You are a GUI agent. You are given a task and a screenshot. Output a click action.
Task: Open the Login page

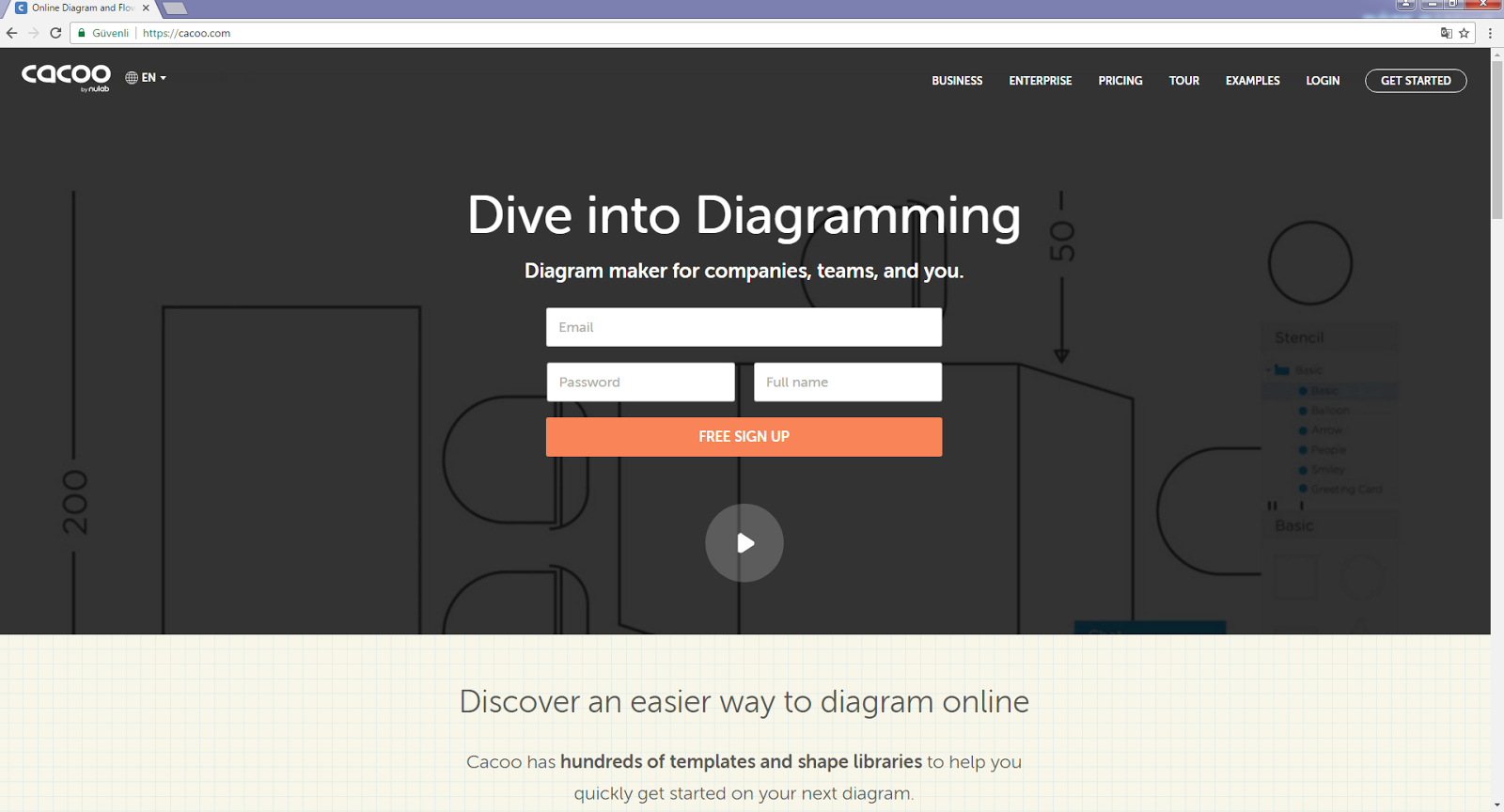[x=1323, y=81]
